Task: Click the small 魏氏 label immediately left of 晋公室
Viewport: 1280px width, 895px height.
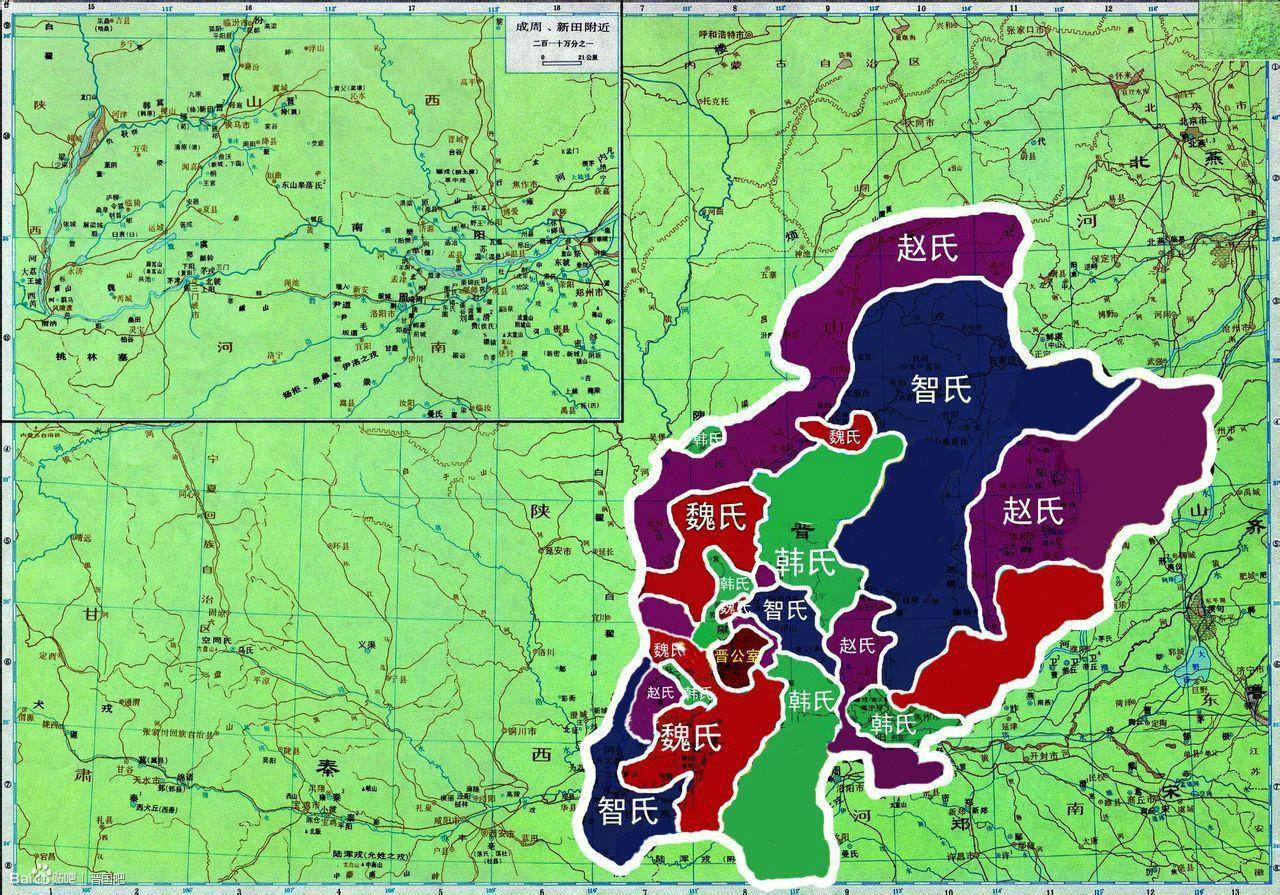Action: click(x=669, y=650)
